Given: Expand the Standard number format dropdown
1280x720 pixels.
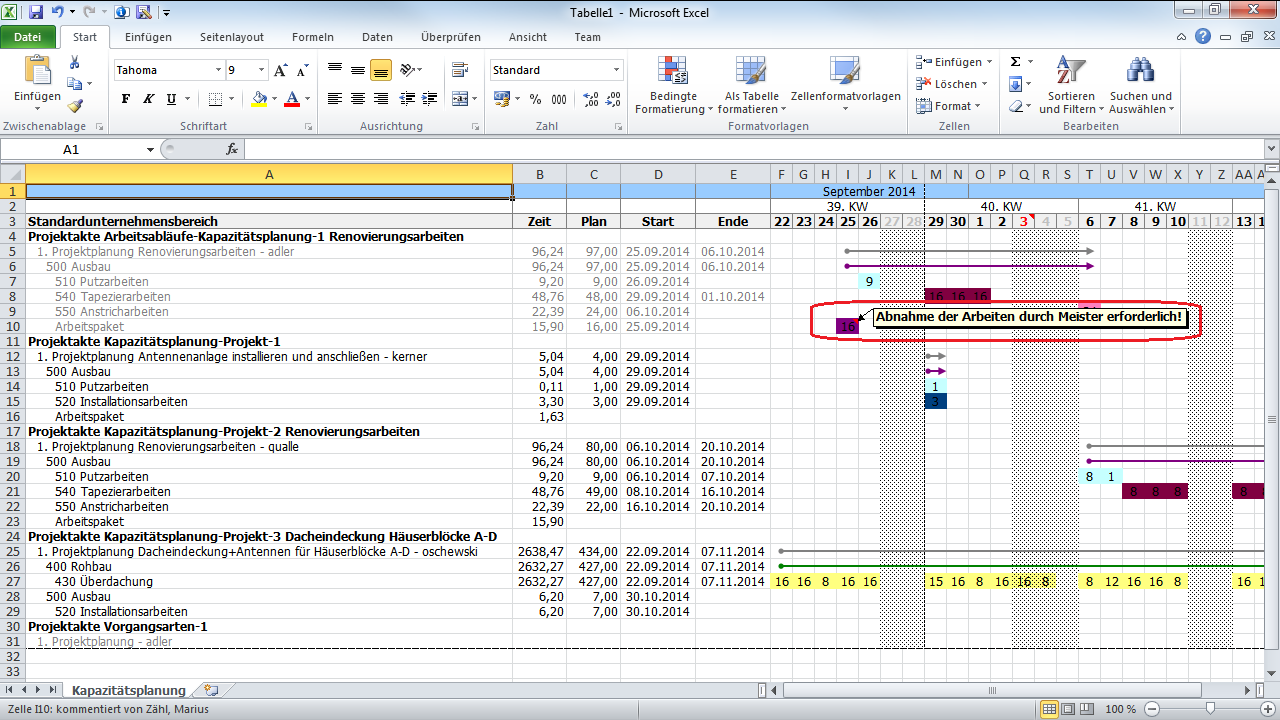Looking at the screenshot, I should [x=616, y=71].
